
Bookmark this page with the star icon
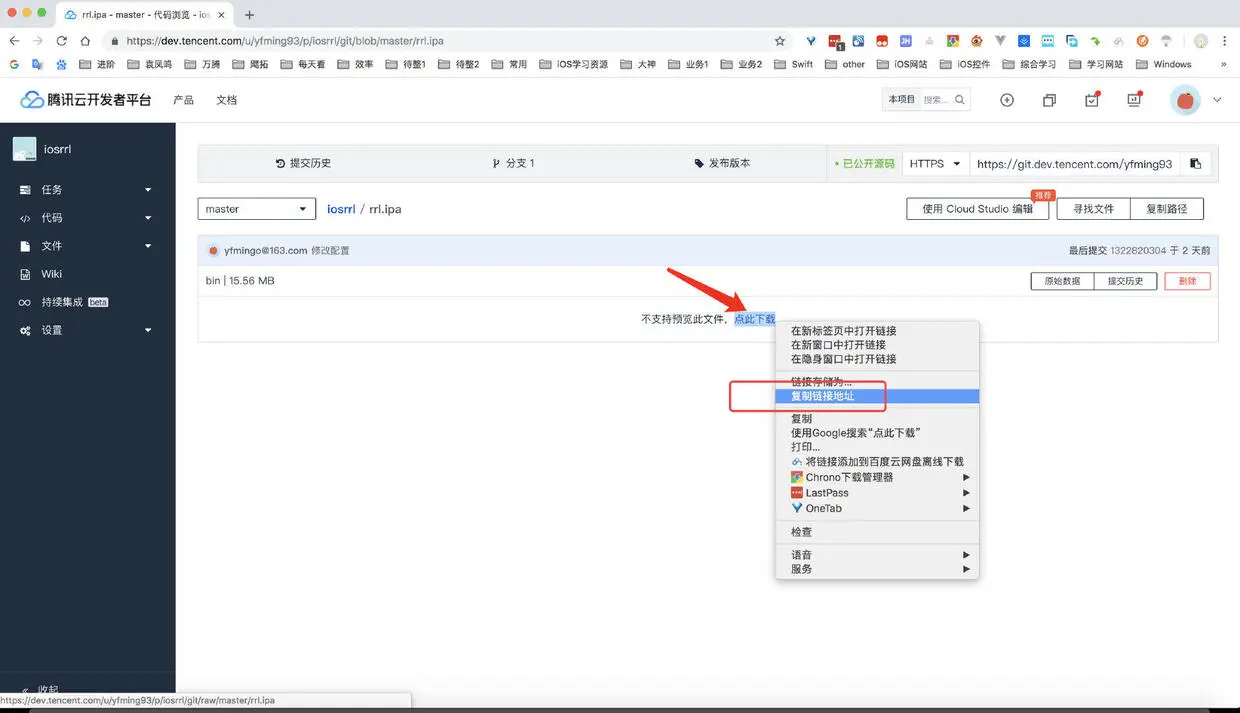tap(780, 41)
